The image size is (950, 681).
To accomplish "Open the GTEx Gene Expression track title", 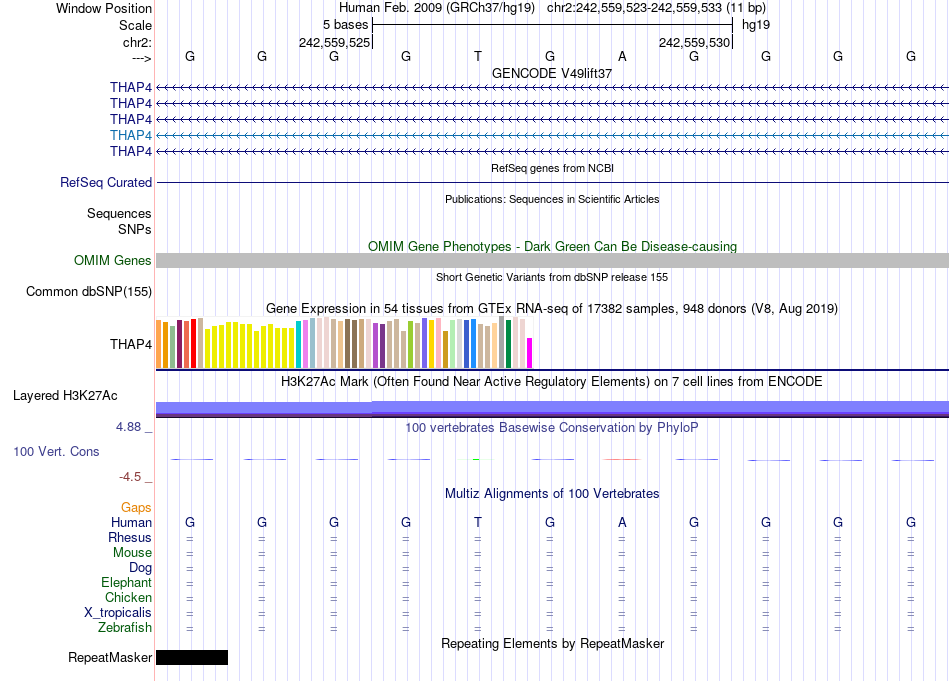I will click(552, 308).
